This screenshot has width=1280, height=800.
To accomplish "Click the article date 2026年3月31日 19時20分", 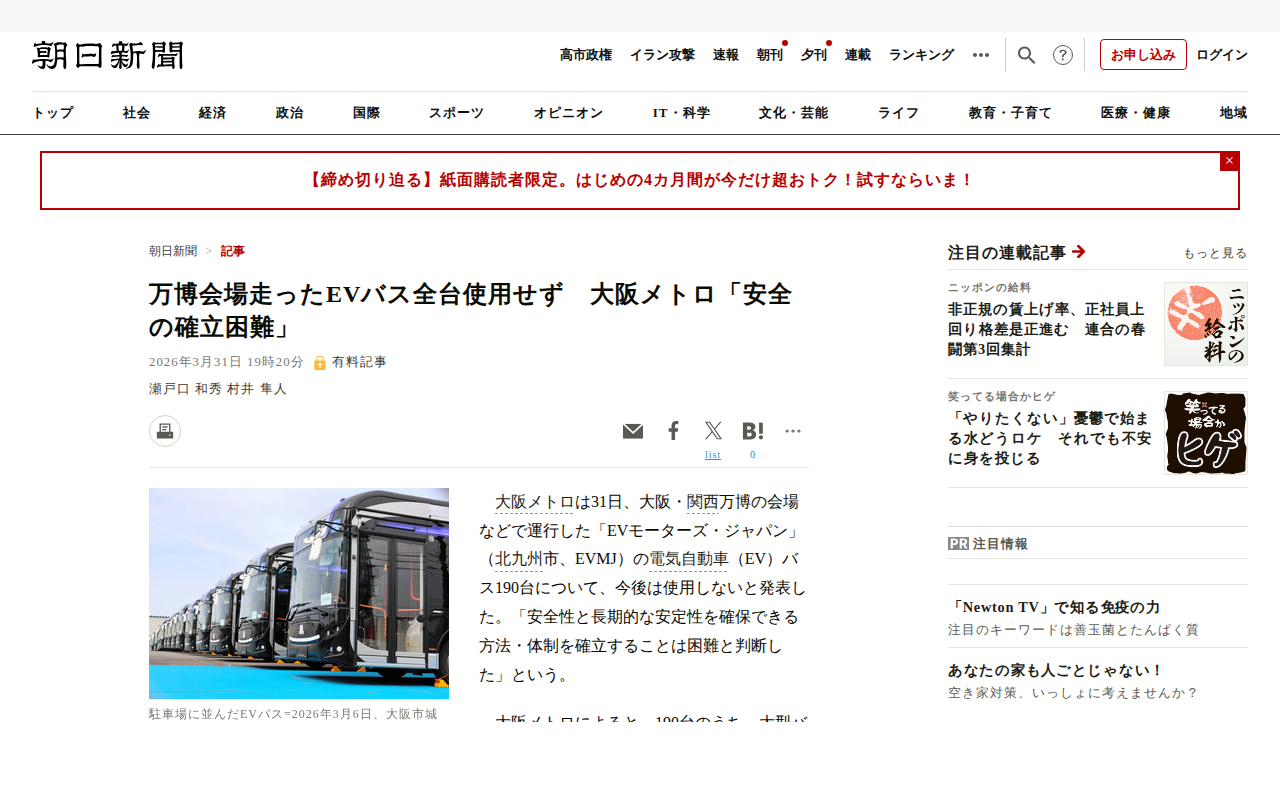I will [x=226, y=362].
